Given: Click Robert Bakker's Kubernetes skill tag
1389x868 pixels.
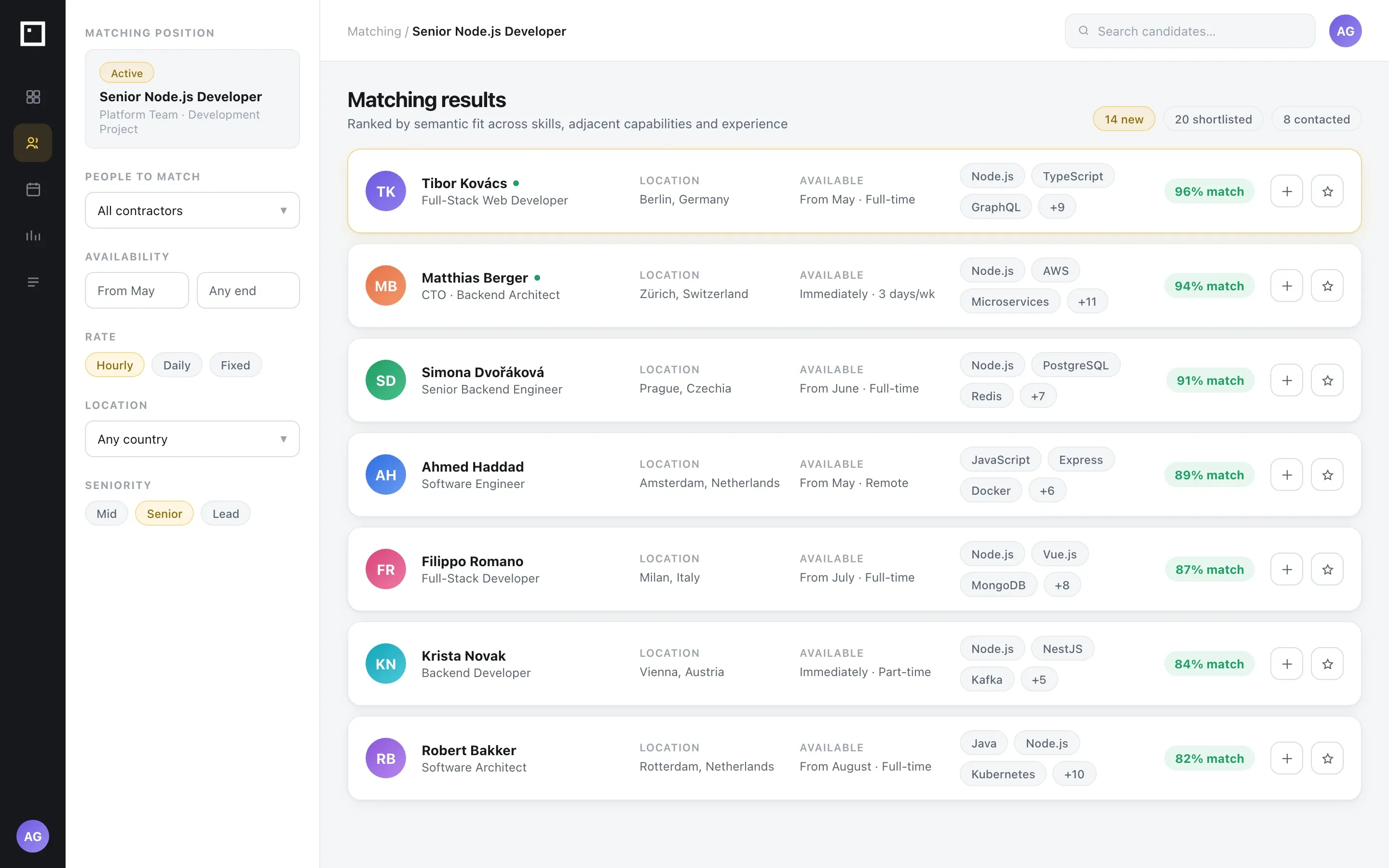Looking at the screenshot, I should [1003, 774].
